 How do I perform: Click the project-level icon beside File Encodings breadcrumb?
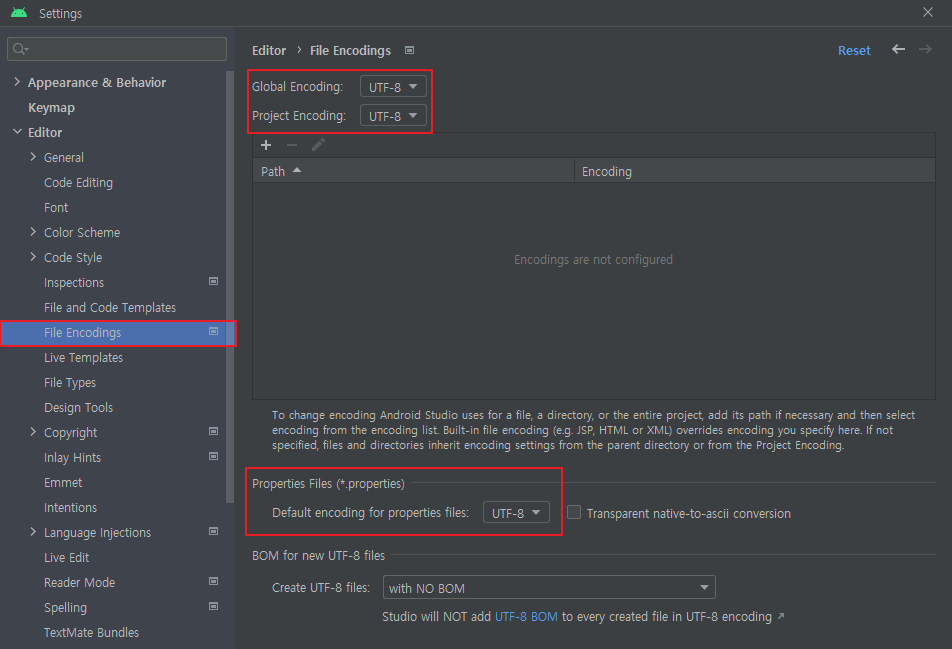coord(410,50)
